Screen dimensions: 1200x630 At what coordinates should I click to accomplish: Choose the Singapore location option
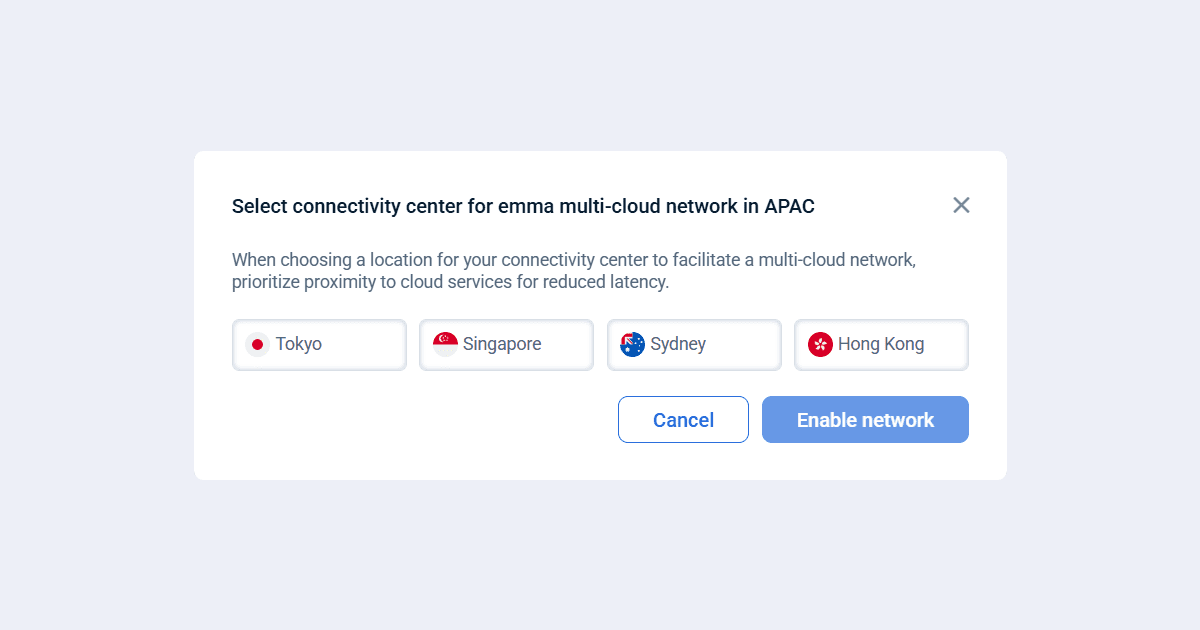pos(506,345)
